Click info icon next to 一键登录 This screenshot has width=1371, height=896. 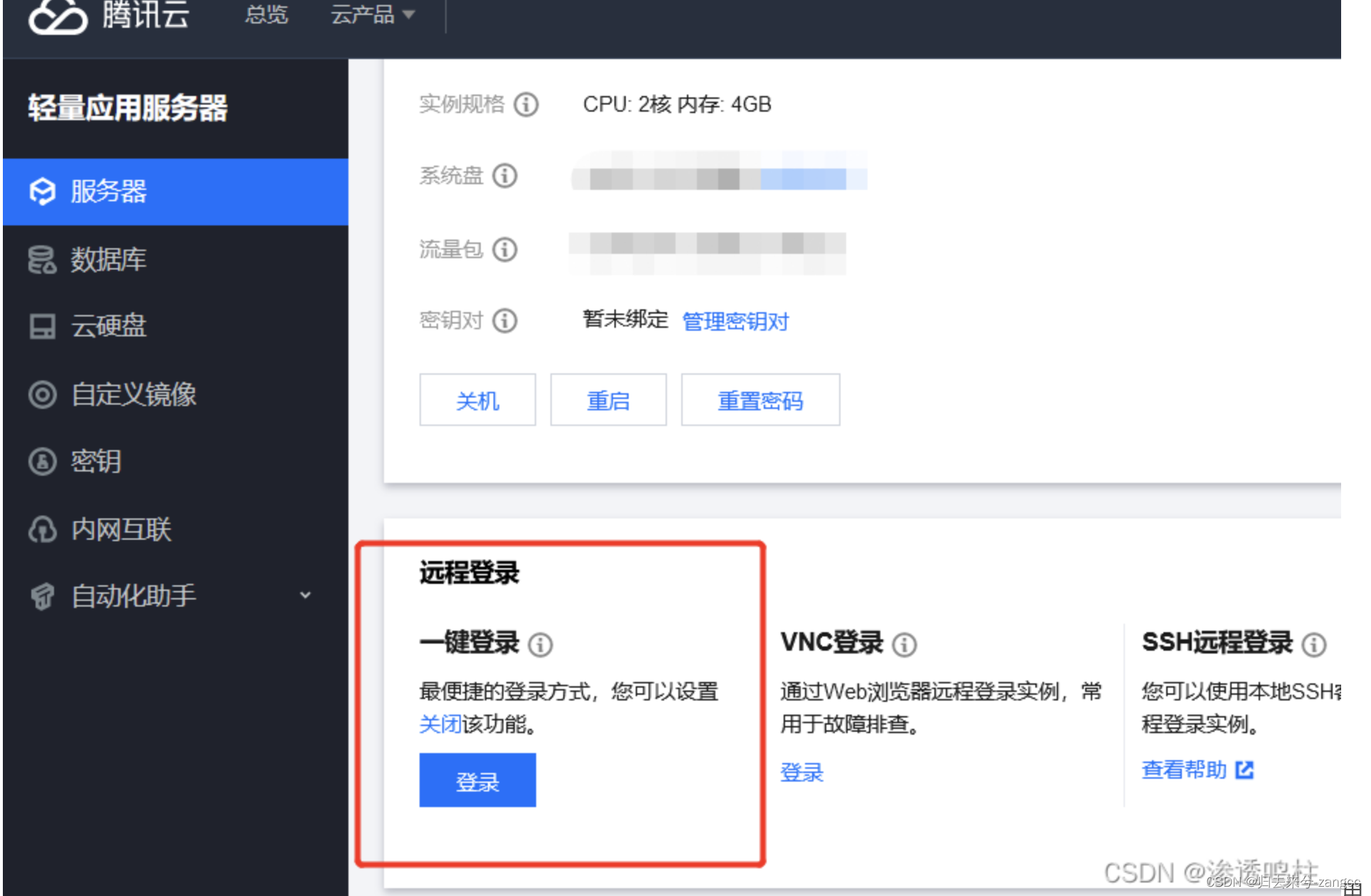click(540, 644)
